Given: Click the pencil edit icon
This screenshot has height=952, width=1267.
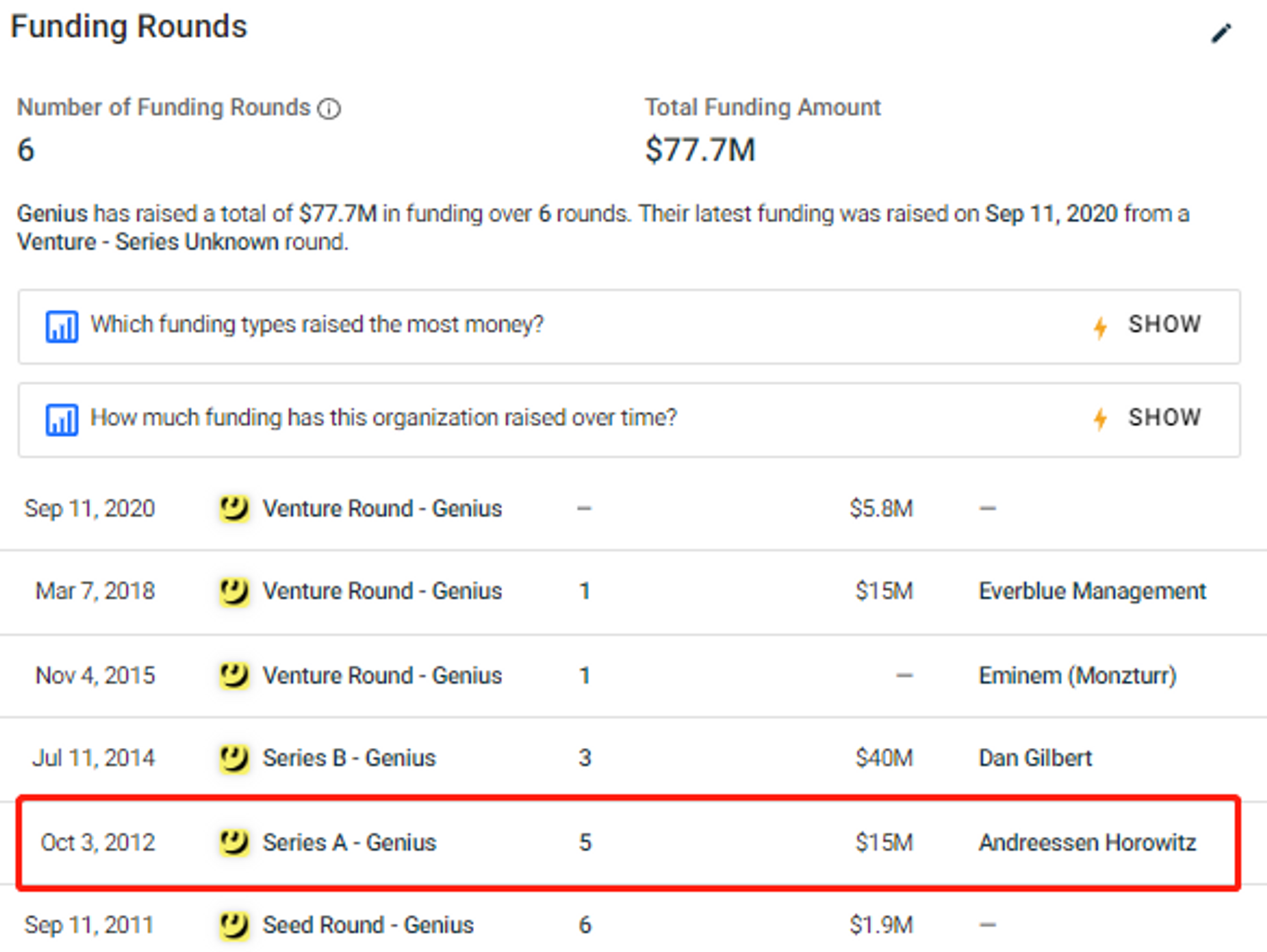Looking at the screenshot, I should coord(1221,33).
